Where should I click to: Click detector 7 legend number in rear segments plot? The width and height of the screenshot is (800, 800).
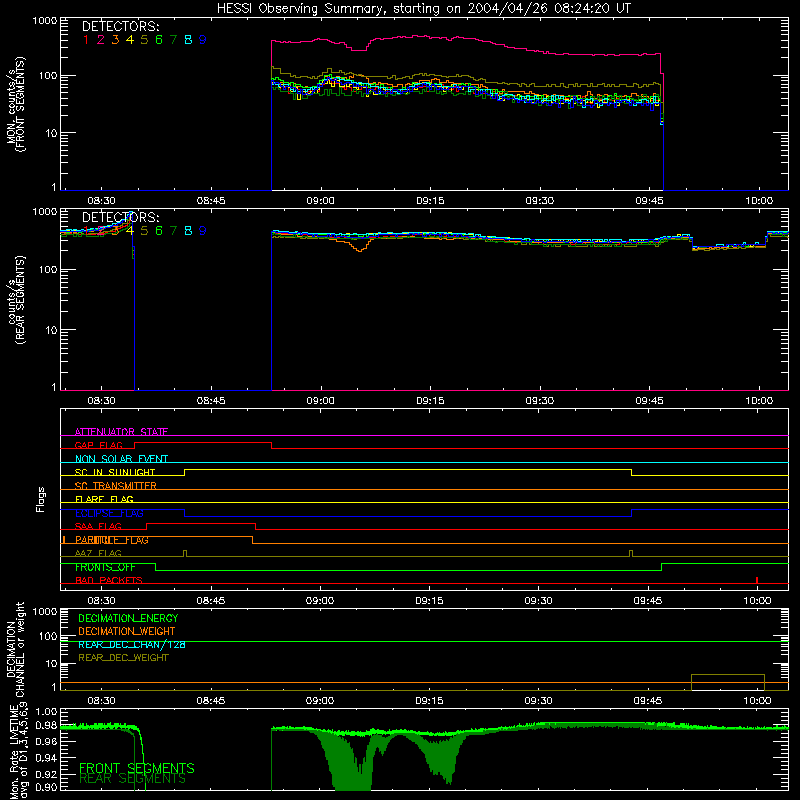click(173, 231)
